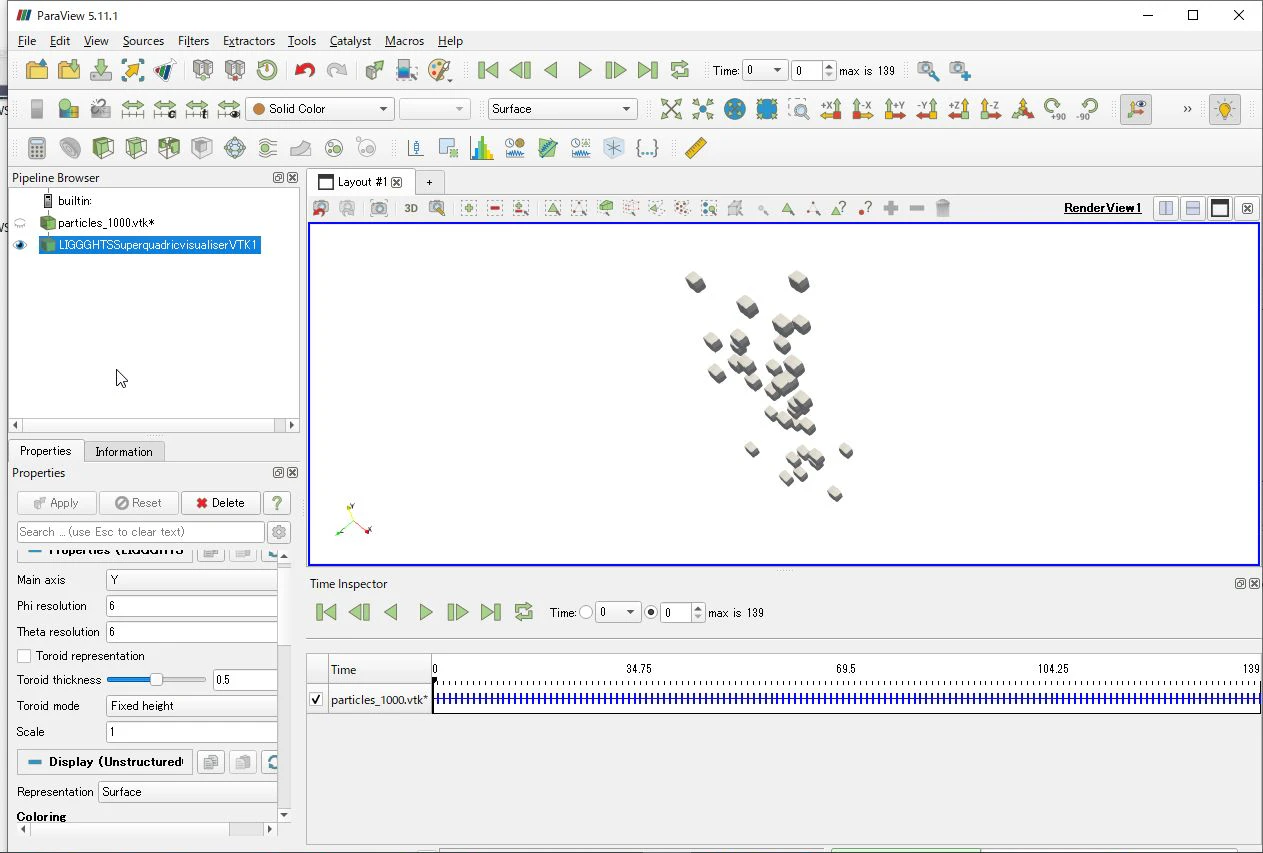
Task: Click the Toroid thickness slider
Action: point(156,680)
